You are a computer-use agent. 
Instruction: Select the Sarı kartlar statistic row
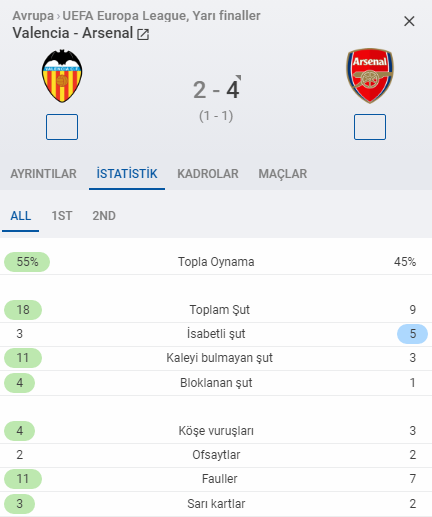[x=216, y=504]
